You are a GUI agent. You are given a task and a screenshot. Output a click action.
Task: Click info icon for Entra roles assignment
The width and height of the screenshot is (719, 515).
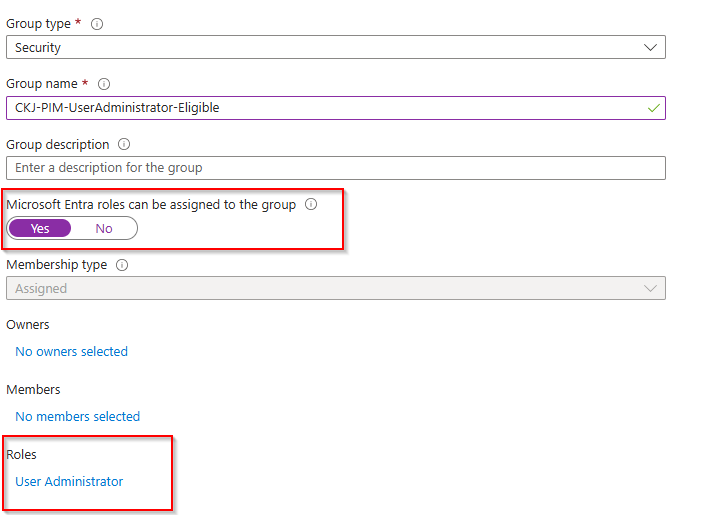tap(311, 205)
